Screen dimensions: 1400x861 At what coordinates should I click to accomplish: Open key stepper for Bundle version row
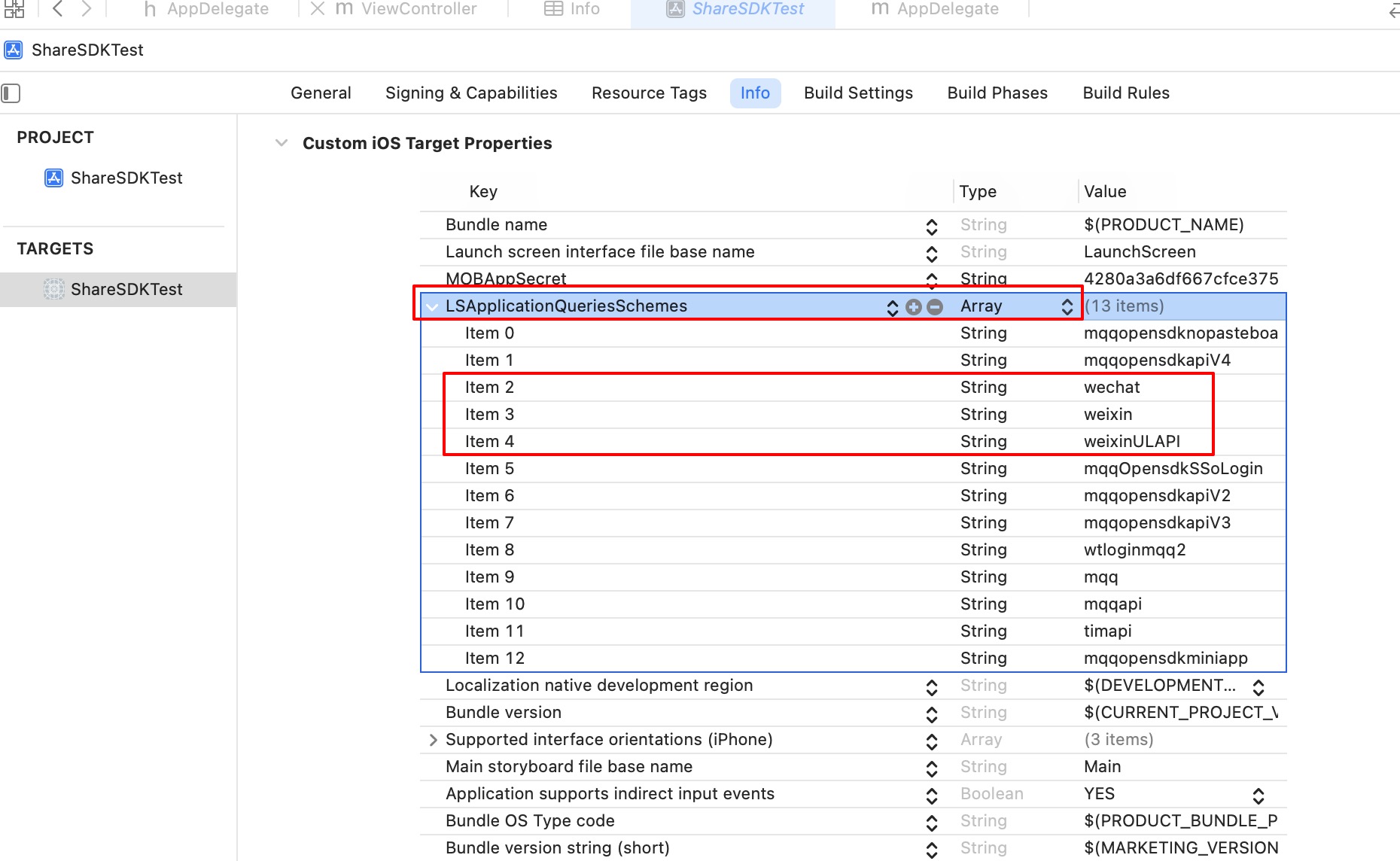tap(932, 713)
